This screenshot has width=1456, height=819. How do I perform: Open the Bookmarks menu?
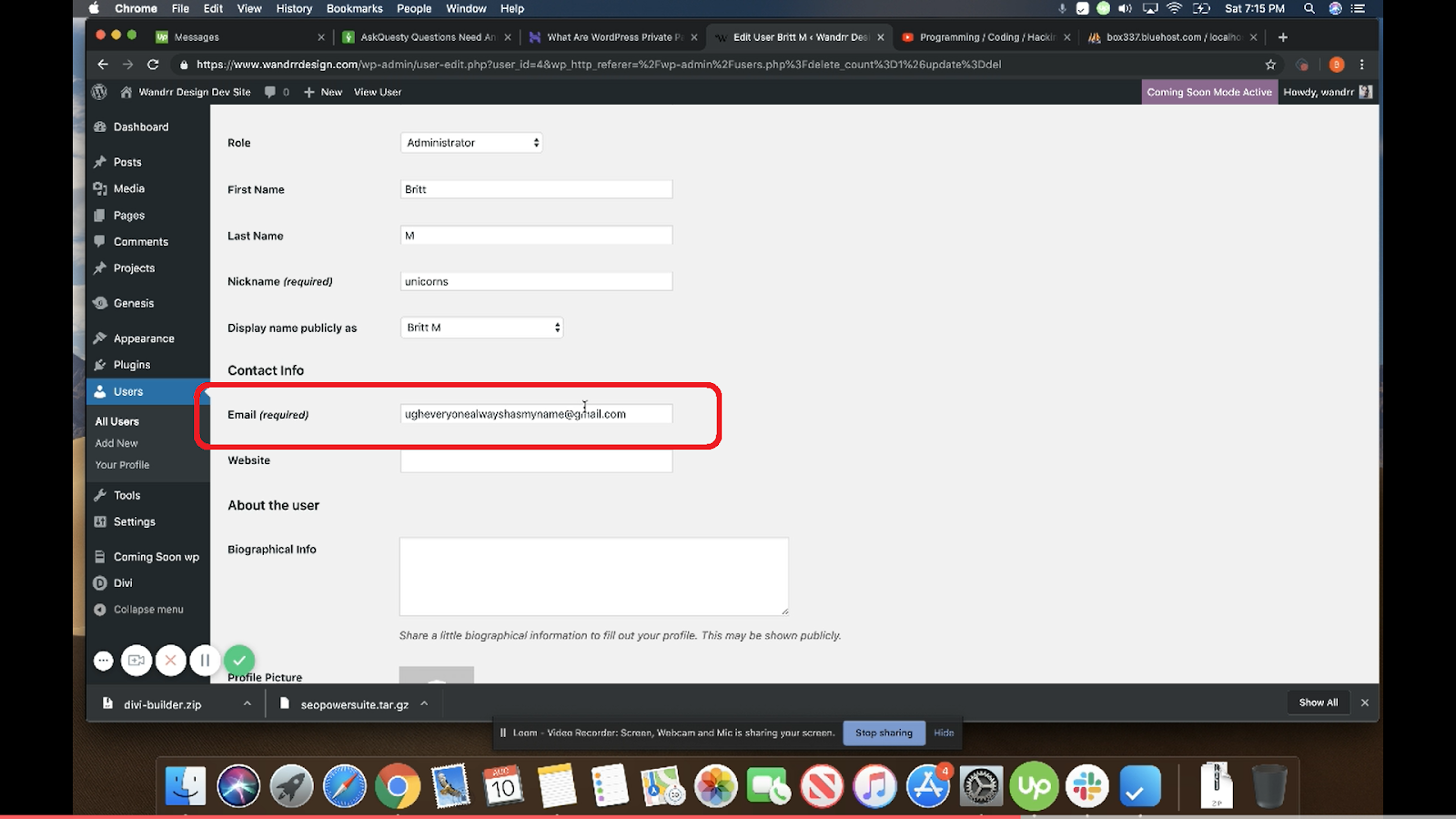[x=354, y=8]
